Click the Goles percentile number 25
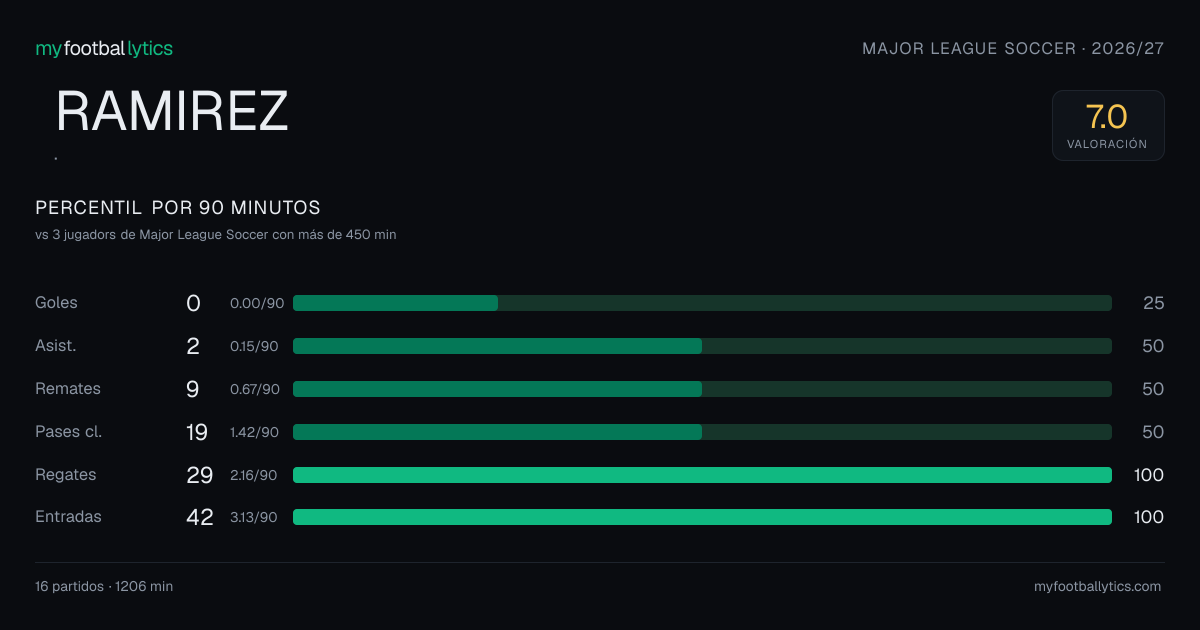The image size is (1200, 630). 1154,303
